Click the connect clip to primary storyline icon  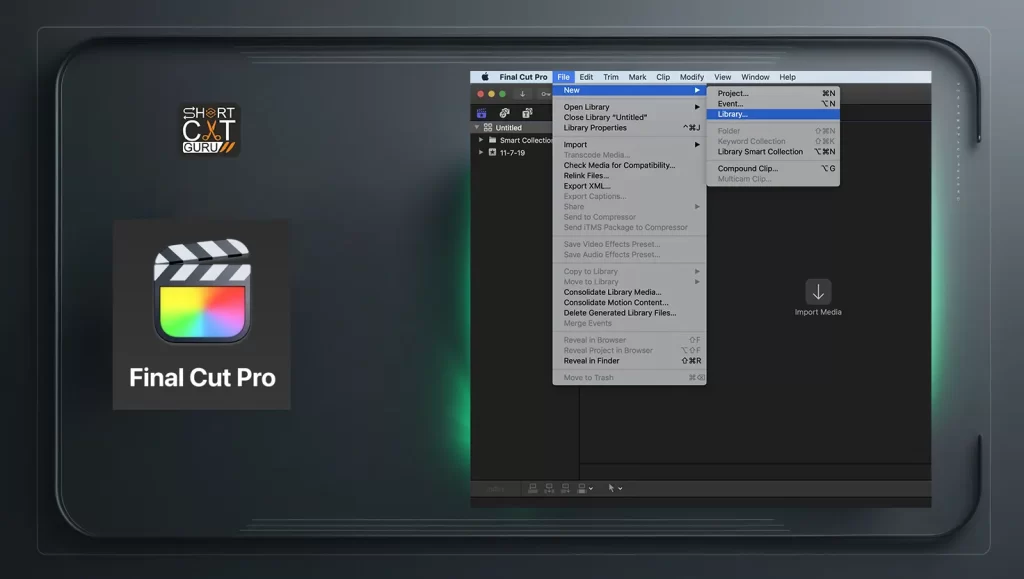pyautogui.click(x=533, y=488)
